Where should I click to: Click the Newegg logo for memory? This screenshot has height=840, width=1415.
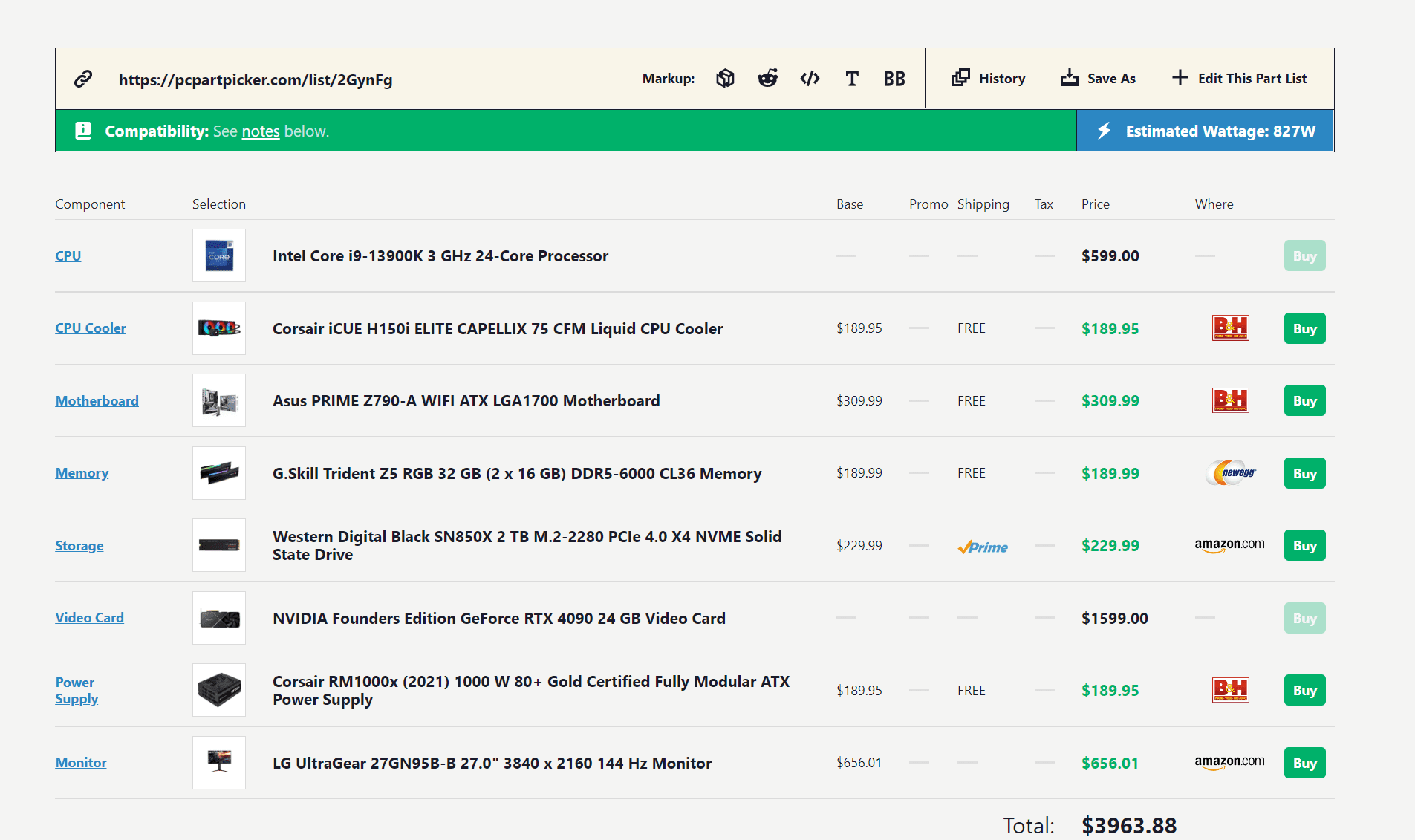[1230, 473]
